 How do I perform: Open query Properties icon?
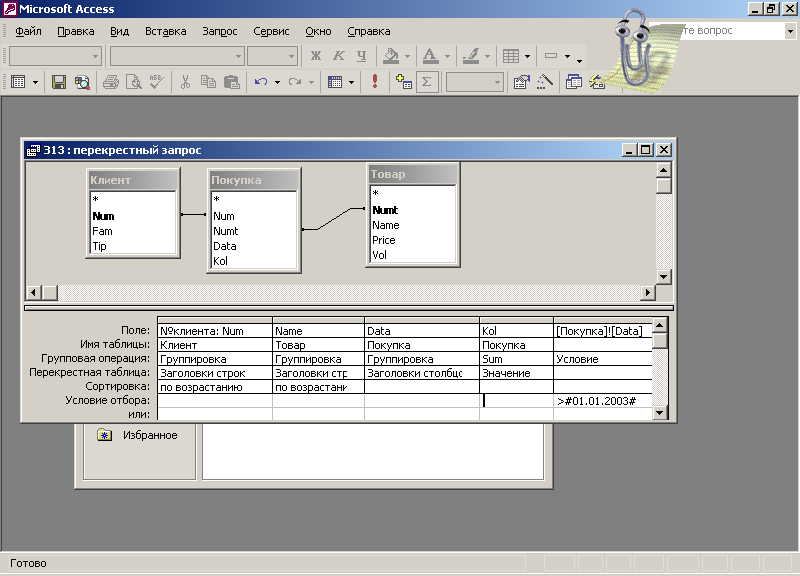(521, 82)
